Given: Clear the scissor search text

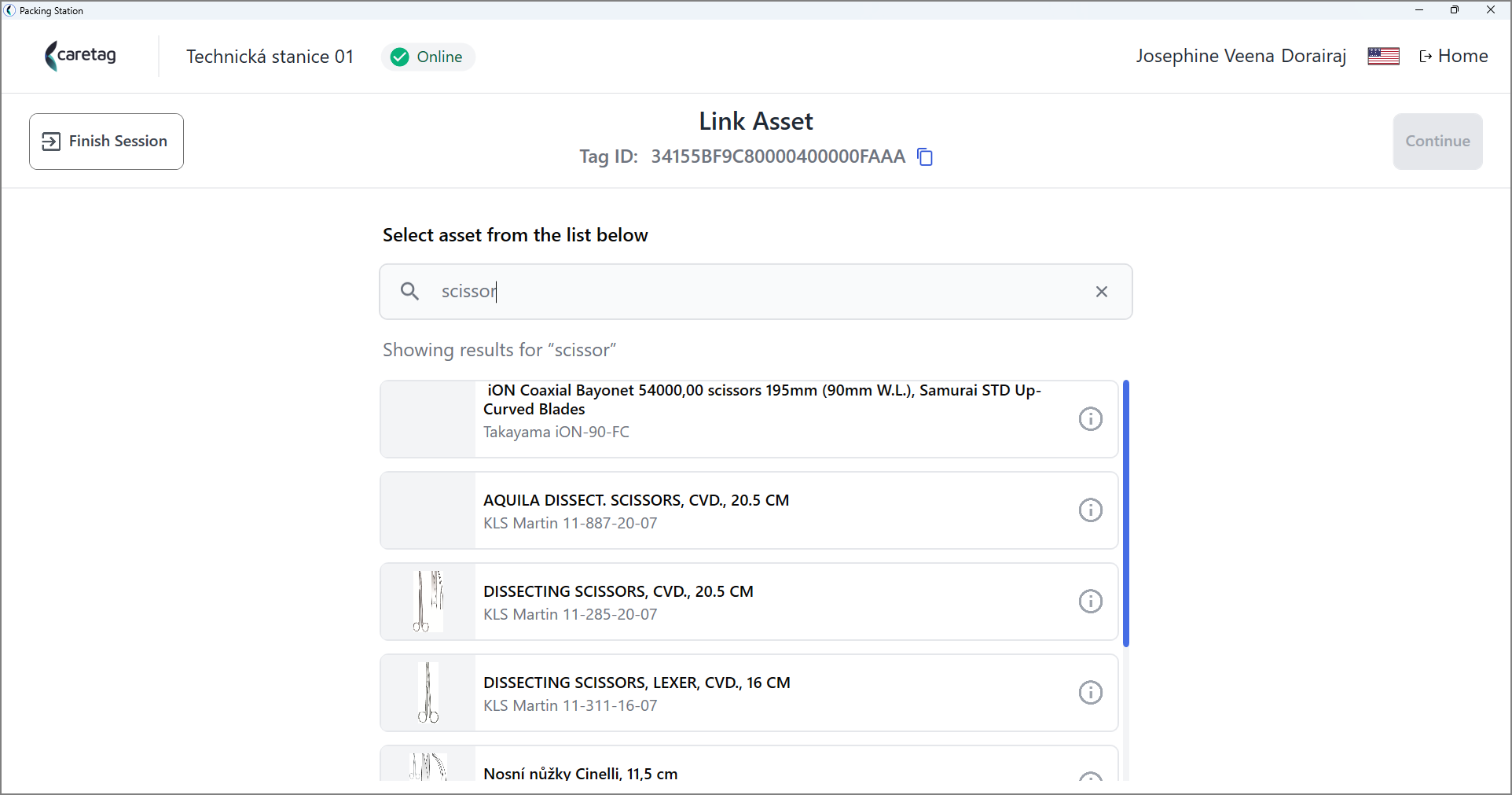Looking at the screenshot, I should click(1102, 292).
